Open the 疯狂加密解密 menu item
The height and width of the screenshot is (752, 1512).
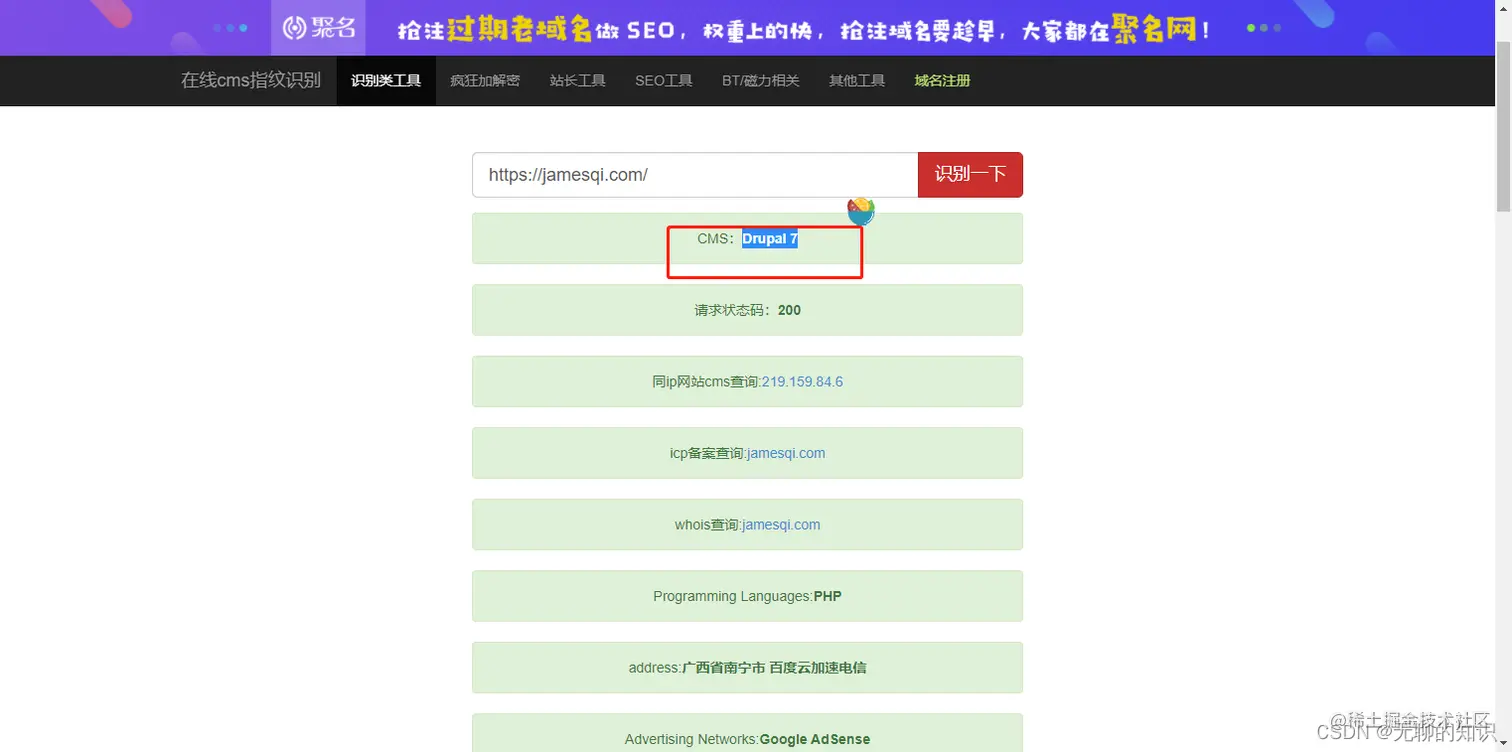485,80
